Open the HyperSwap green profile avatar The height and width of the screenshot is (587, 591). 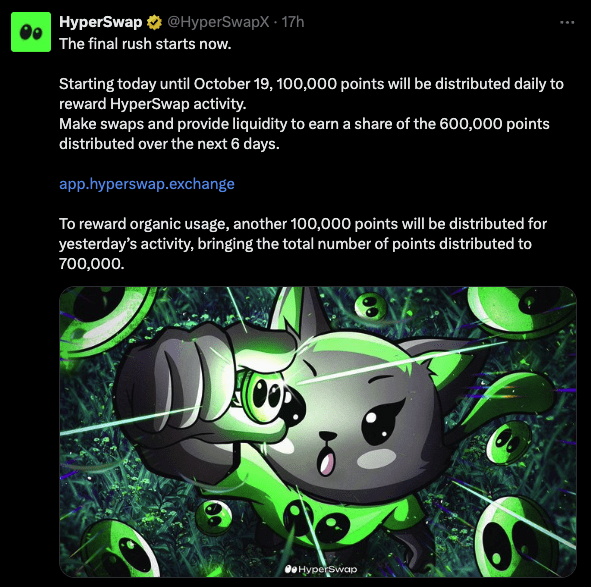[x=31, y=32]
